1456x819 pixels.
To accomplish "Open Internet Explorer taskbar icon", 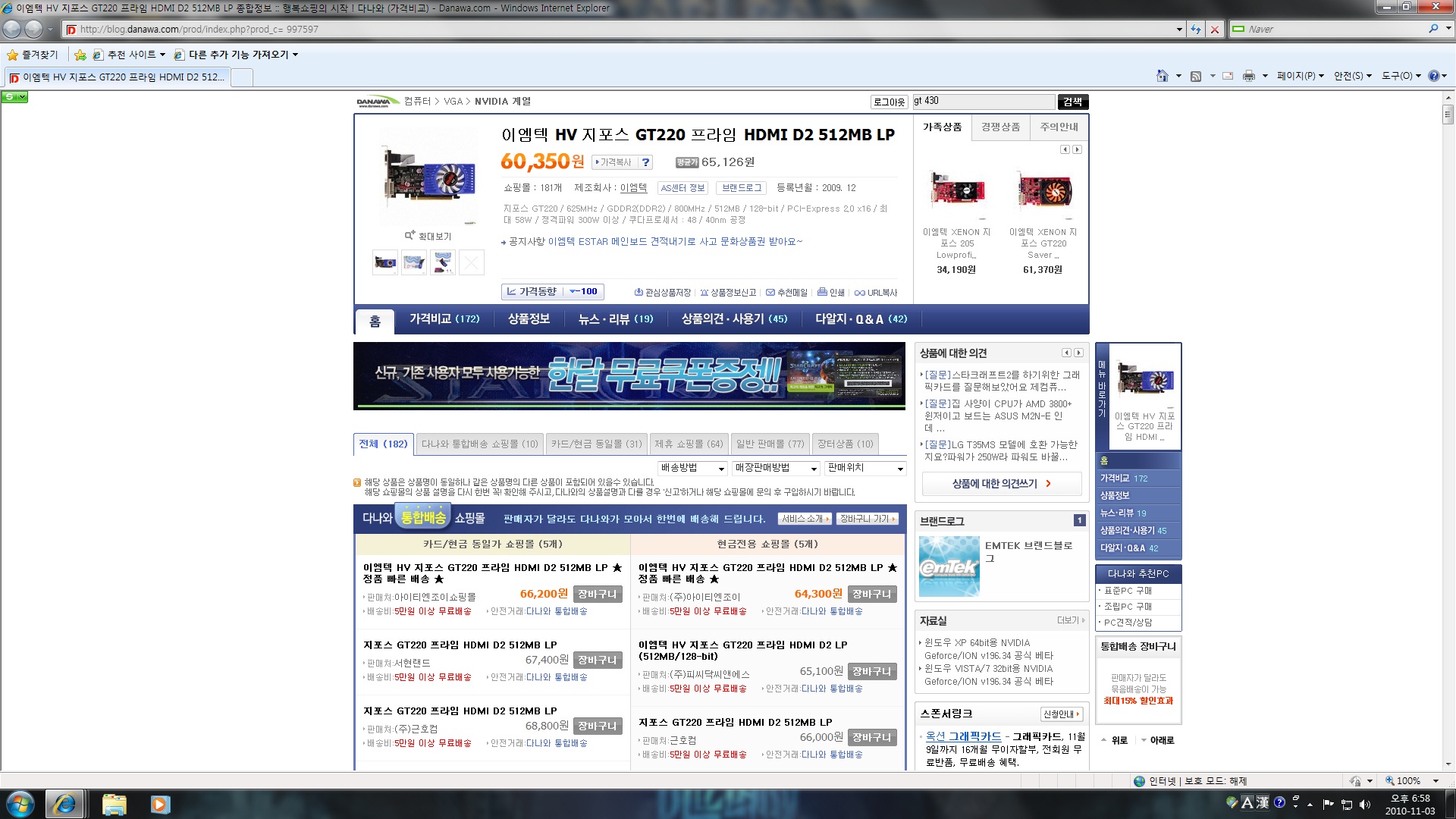I will tap(64, 804).
